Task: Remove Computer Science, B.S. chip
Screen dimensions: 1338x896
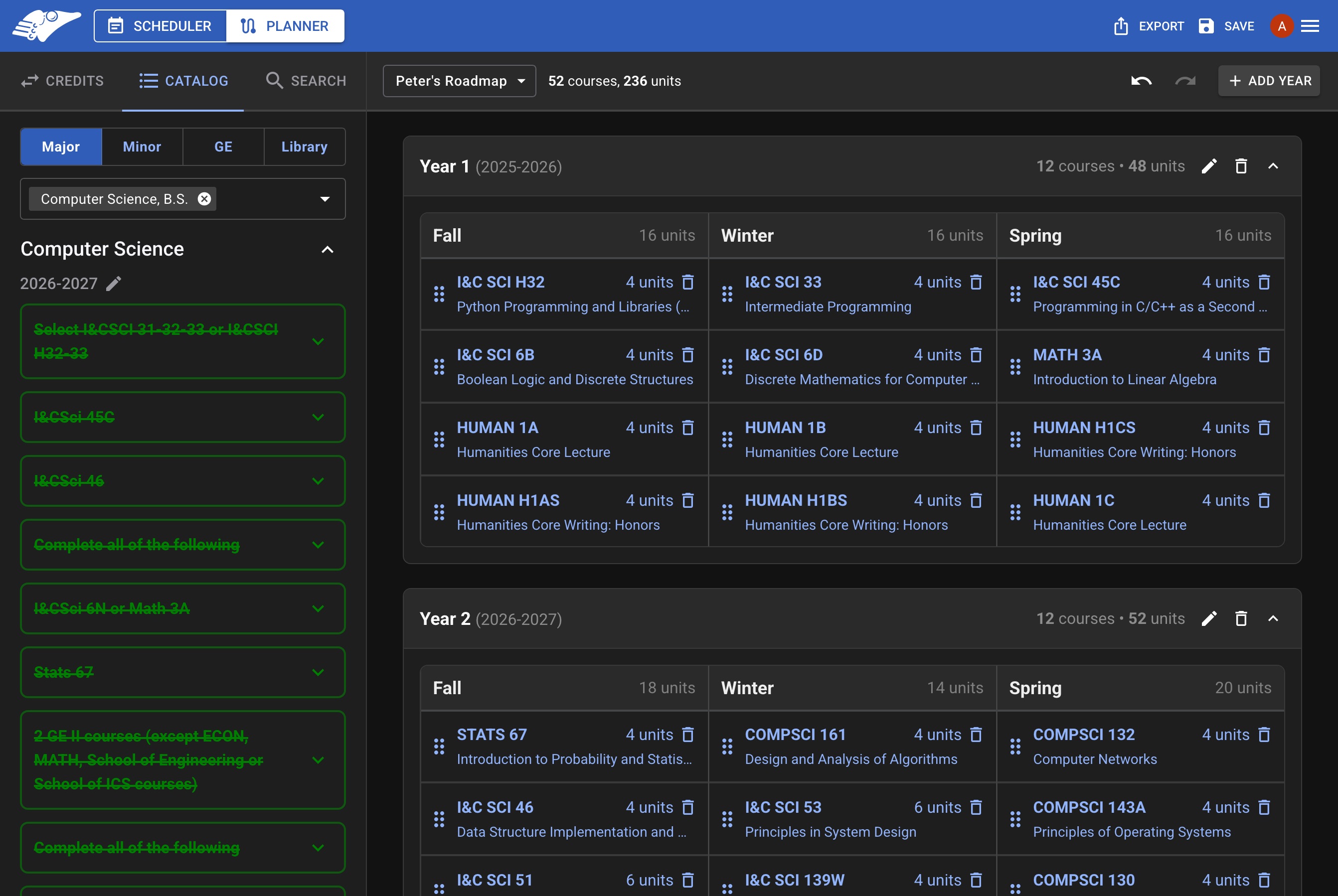Action: (204, 199)
